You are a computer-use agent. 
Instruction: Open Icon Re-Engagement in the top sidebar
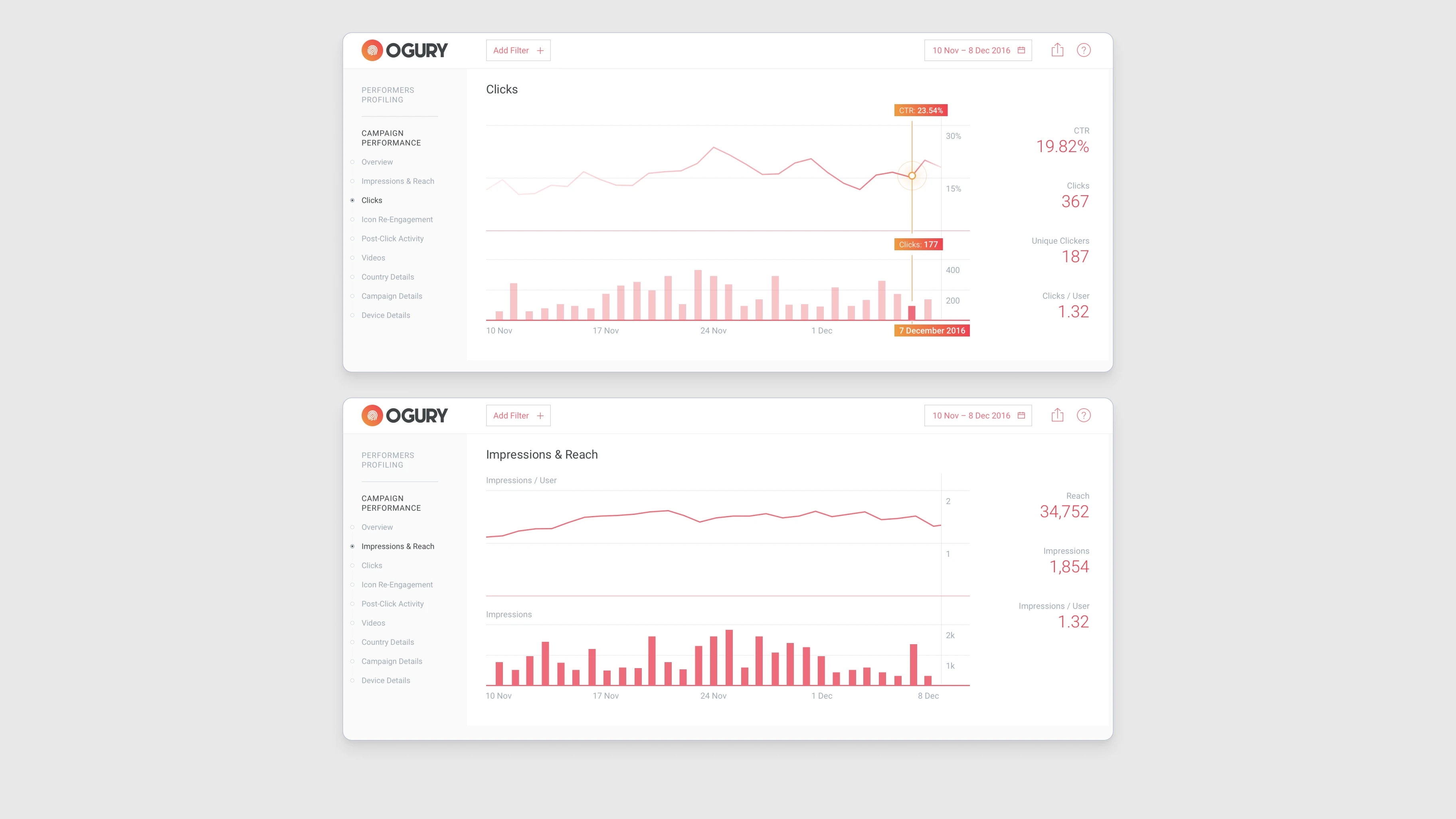397,219
